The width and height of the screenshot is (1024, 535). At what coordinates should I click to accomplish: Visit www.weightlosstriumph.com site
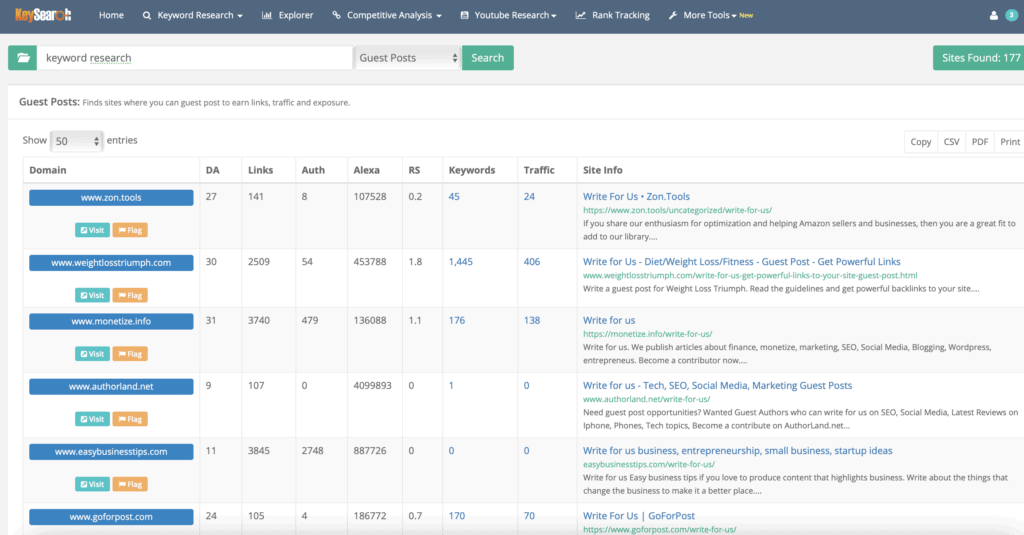tap(92, 295)
